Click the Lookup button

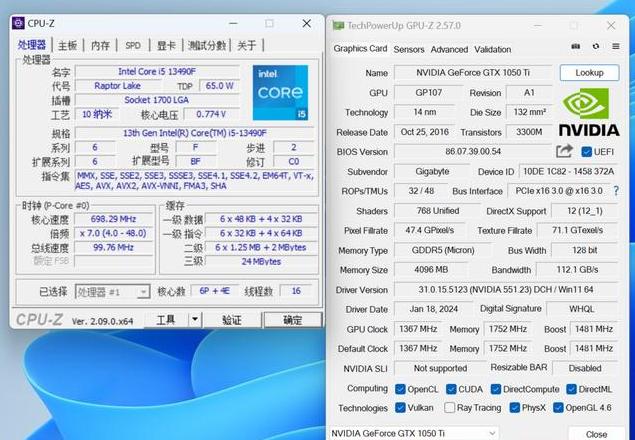(589, 73)
